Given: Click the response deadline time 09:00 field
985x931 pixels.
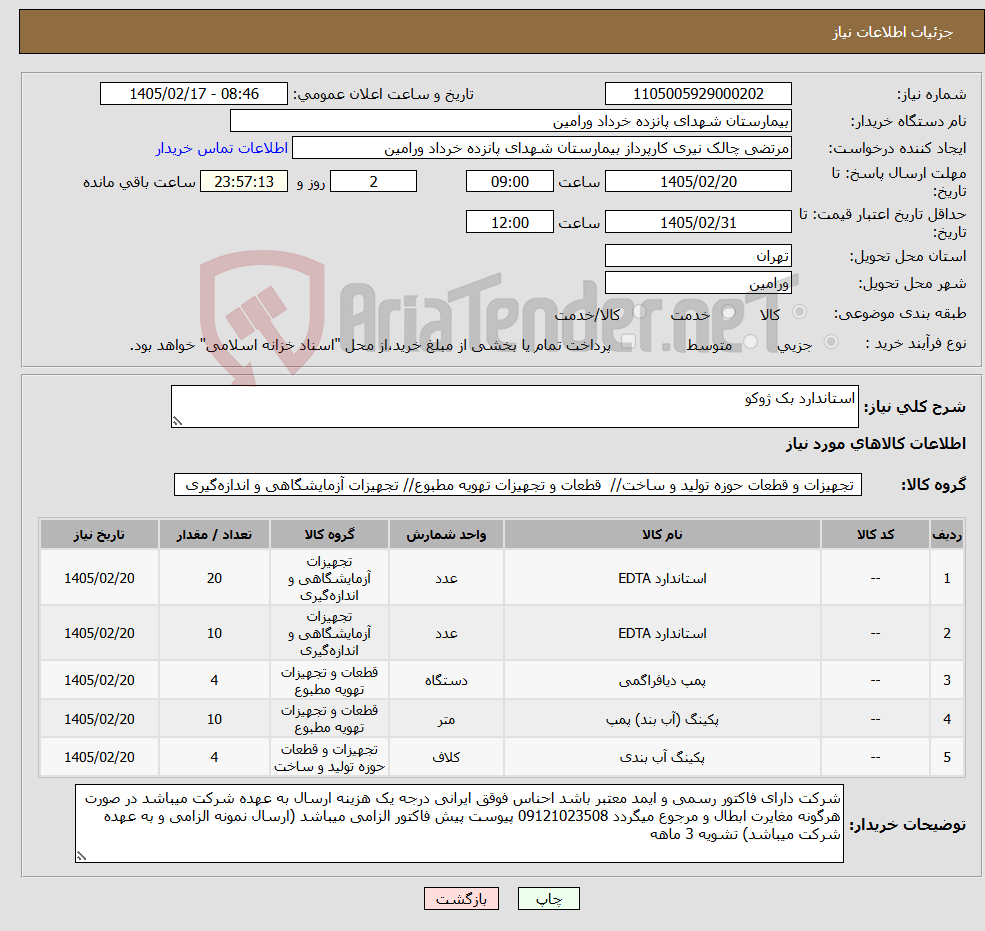Looking at the screenshot, I should pyautogui.click(x=509, y=182).
